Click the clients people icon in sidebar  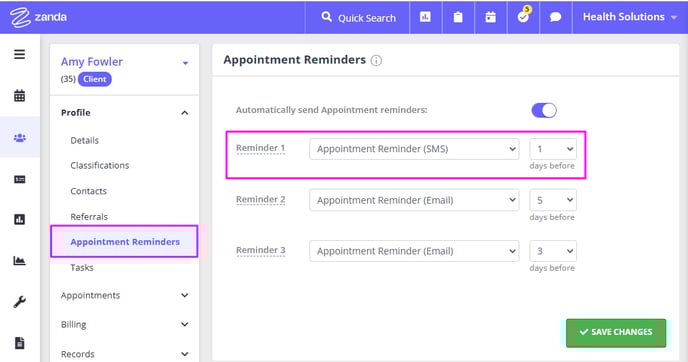tap(19, 138)
